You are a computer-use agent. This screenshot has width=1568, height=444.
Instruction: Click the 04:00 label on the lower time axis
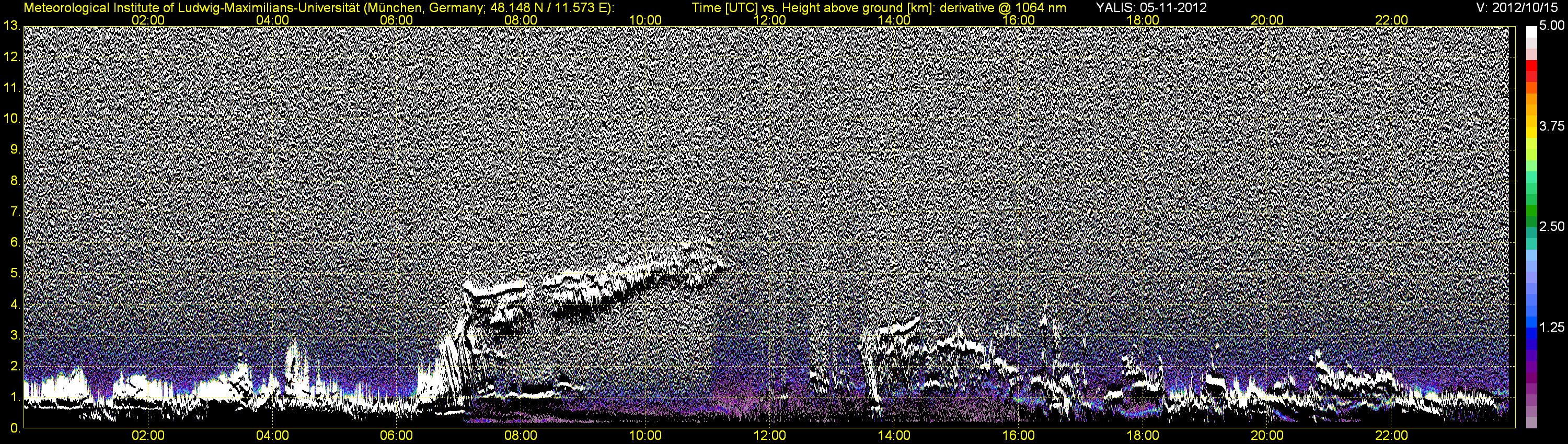272,436
